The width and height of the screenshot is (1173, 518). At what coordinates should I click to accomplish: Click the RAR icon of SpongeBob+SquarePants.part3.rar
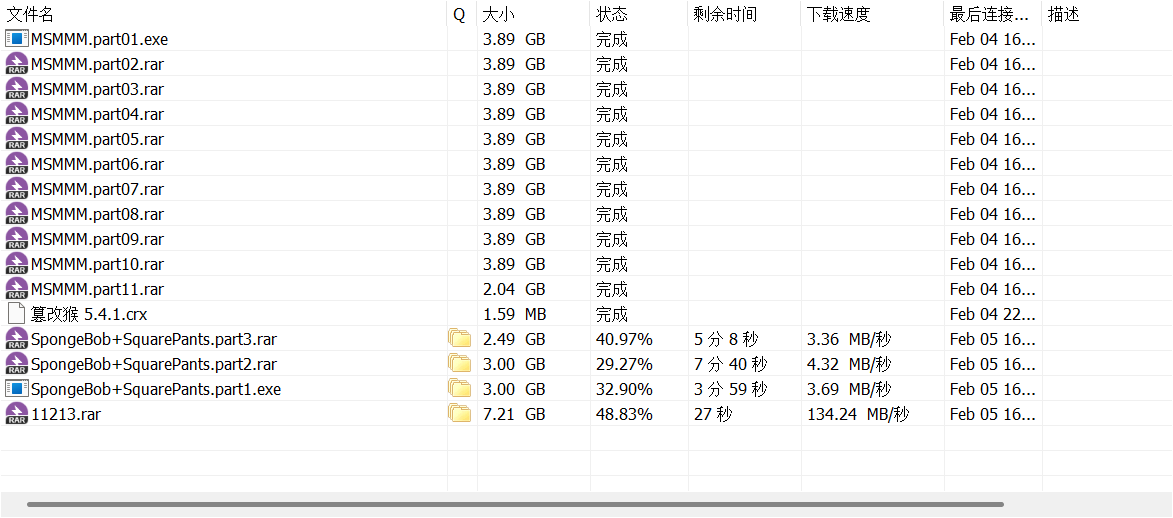coord(16,339)
